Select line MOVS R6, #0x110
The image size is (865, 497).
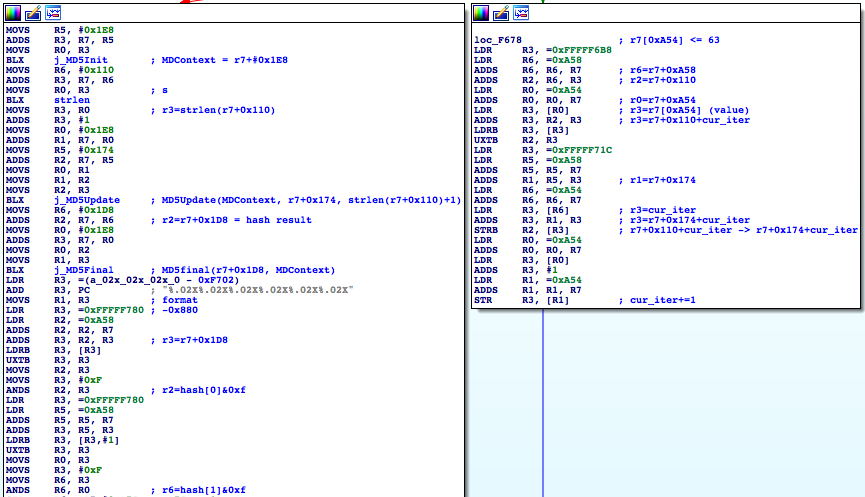pyautogui.click(x=60, y=70)
